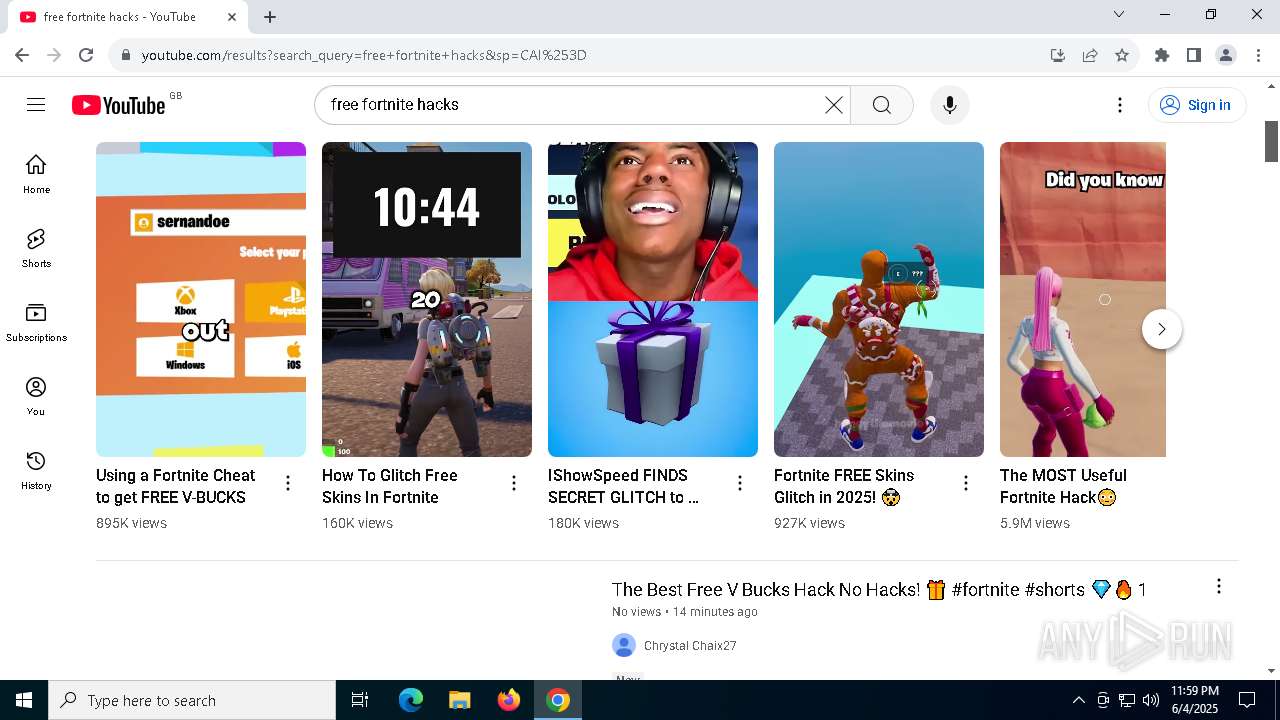Open options for 'Using a Fortnite Cheat' short
Image resolution: width=1280 pixels, height=720 pixels.
288,484
